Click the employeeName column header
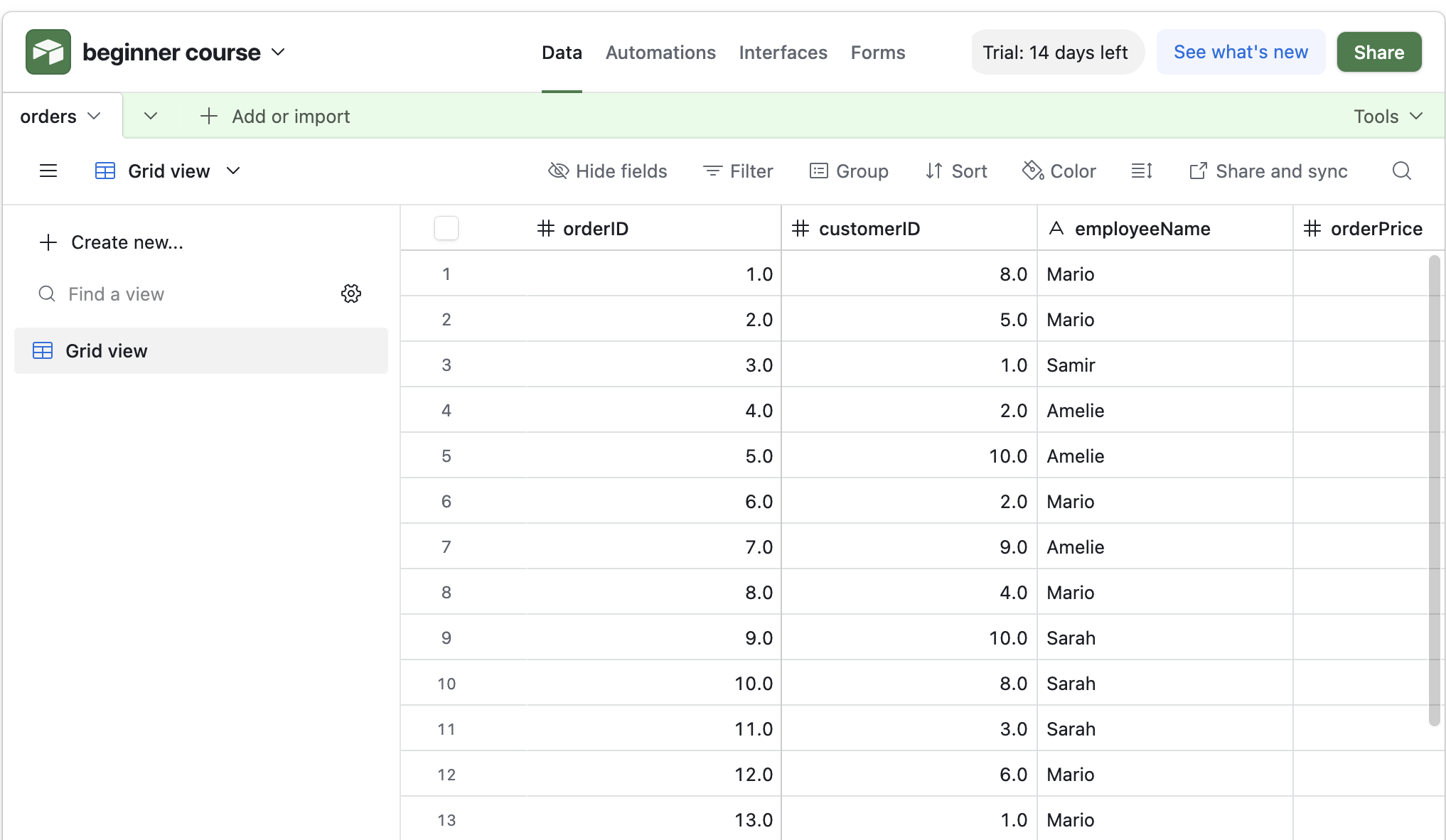Viewport: 1446px width, 840px height. (x=1165, y=228)
